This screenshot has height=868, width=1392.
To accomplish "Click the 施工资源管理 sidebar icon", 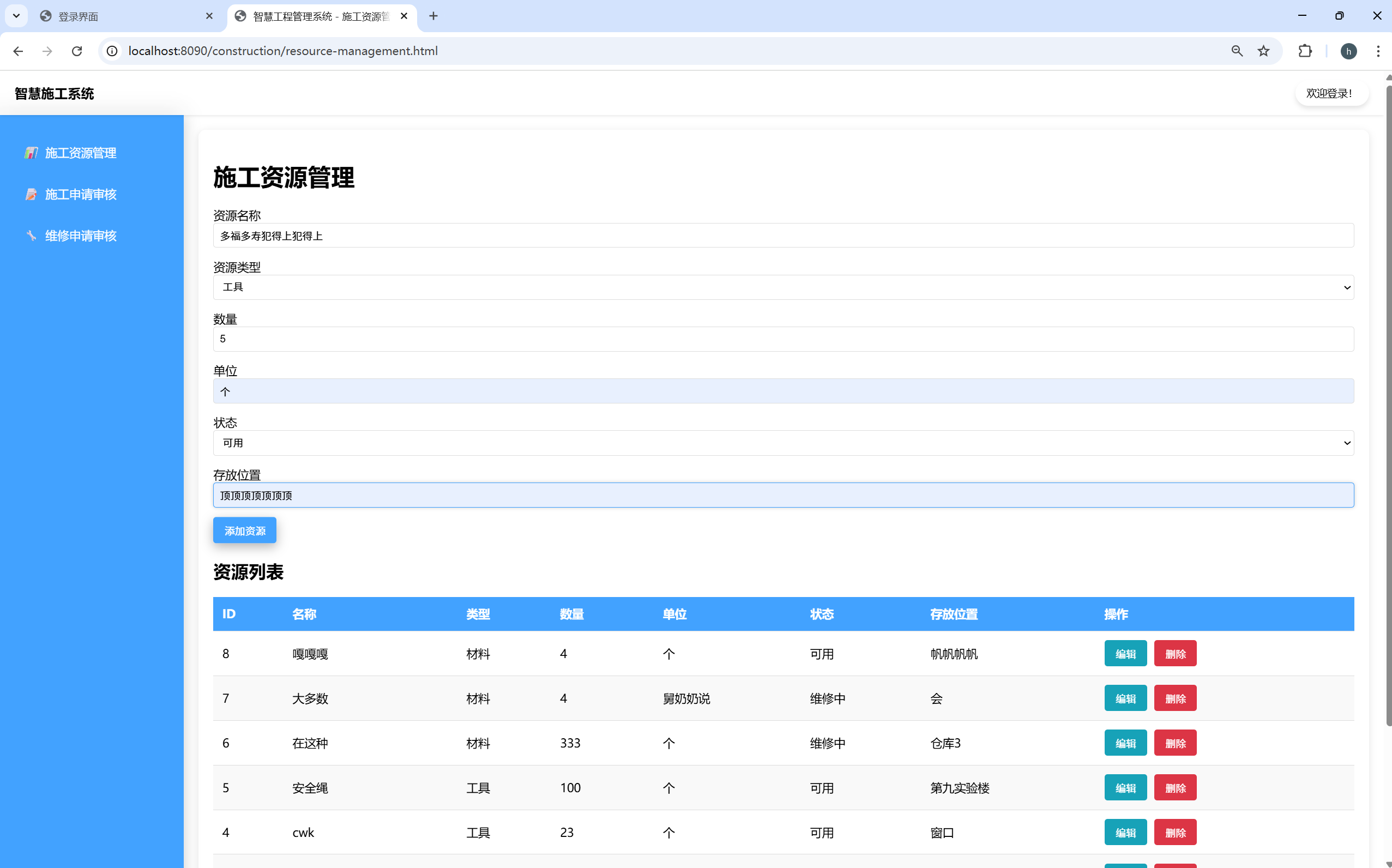I will tap(31, 153).
